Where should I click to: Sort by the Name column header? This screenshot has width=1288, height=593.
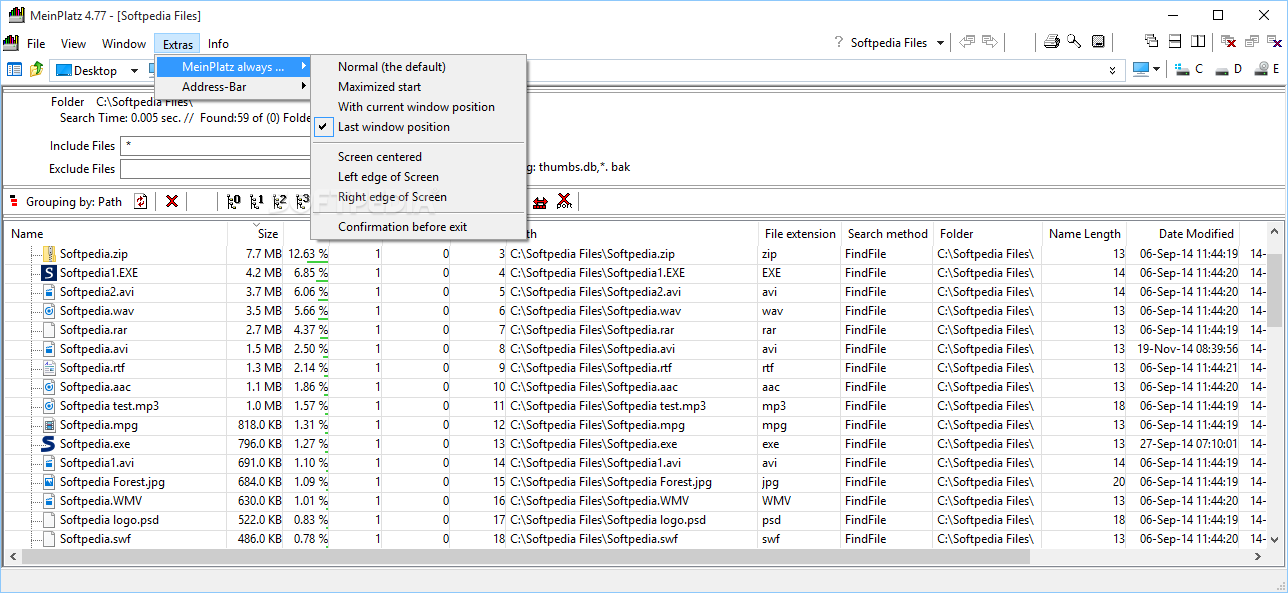[x=115, y=233]
